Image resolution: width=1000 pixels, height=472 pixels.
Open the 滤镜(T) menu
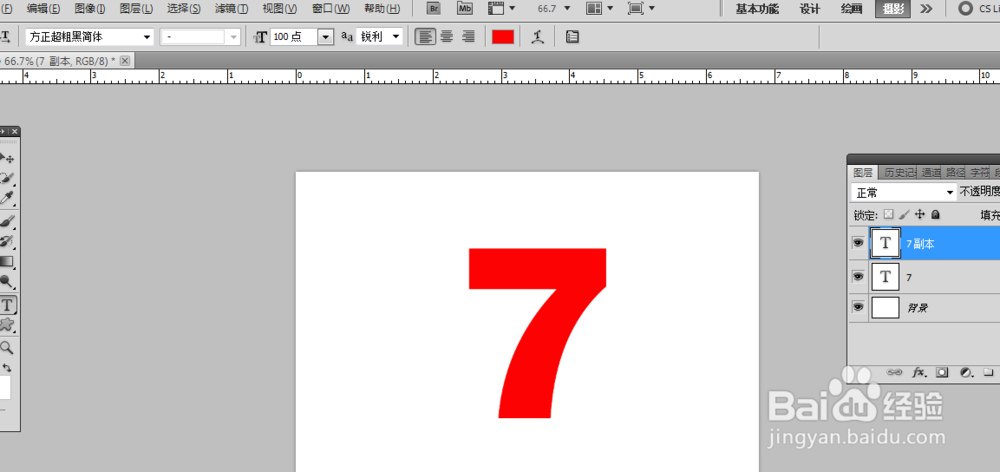[232, 8]
